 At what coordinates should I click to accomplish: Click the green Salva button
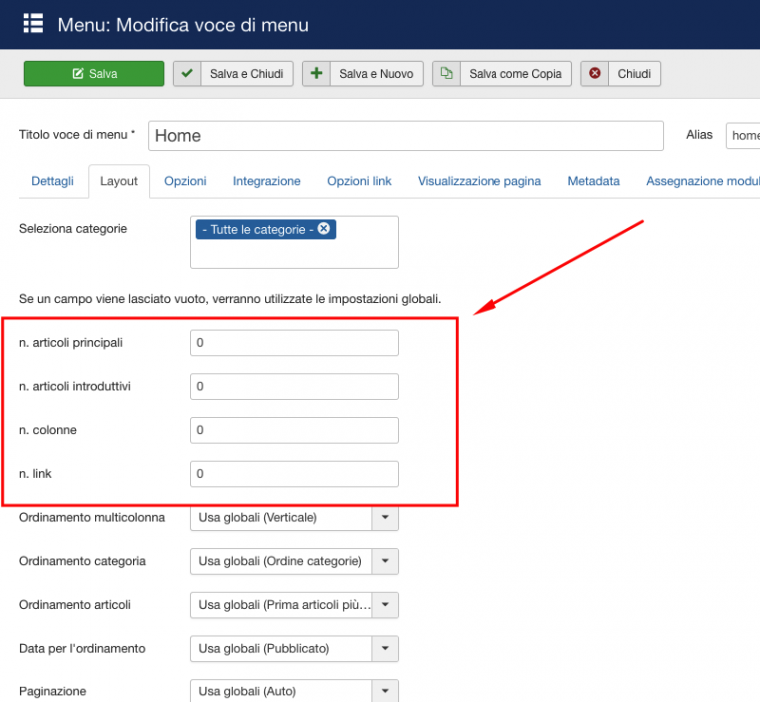tap(94, 74)
